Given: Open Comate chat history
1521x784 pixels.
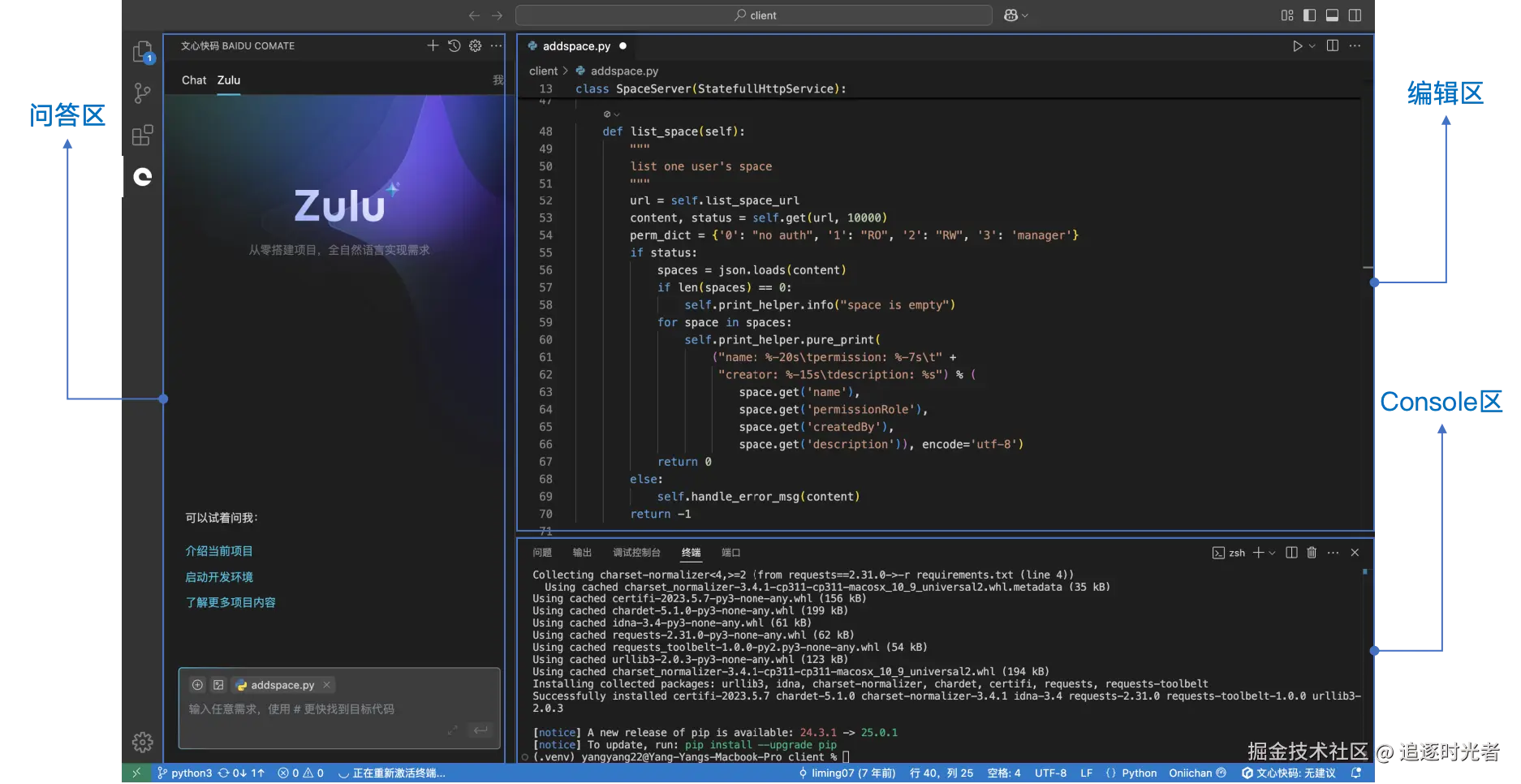Looking at the screenshot, I should click(454, 46).
